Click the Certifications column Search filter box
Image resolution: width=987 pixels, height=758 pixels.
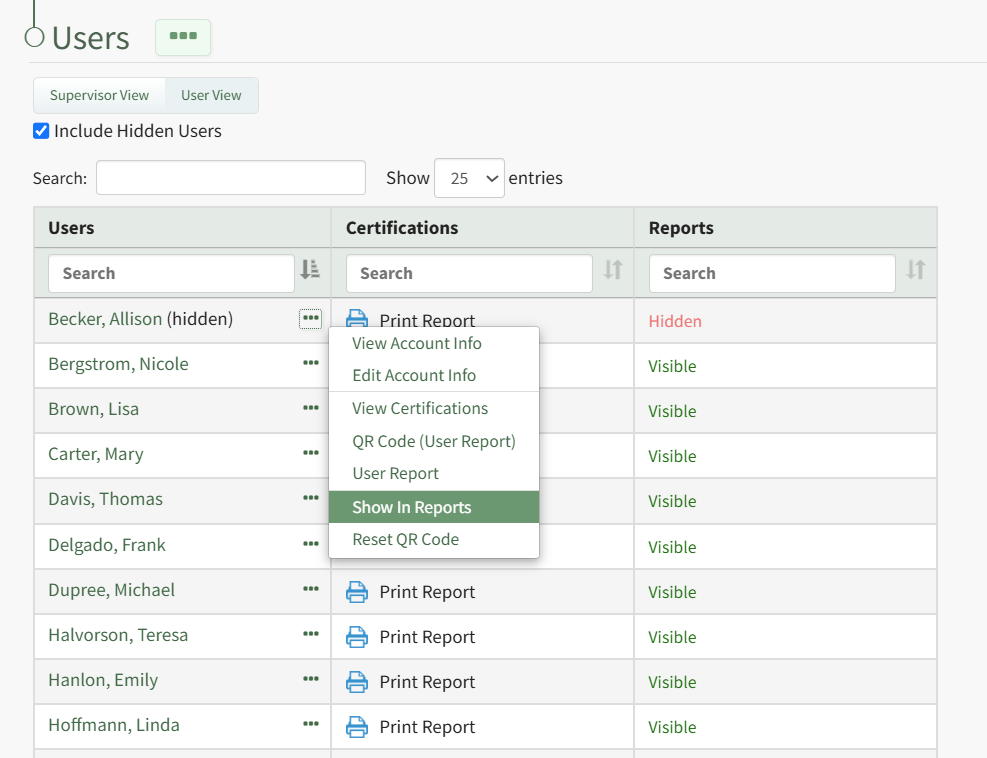point(469,273)
